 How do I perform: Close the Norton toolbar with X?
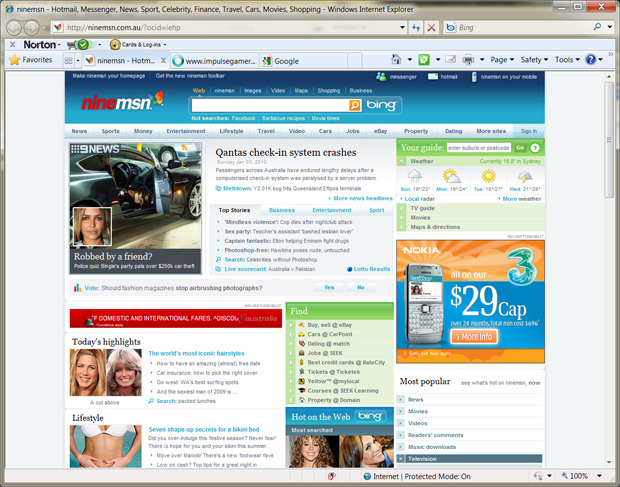click(x=13, y=45)
